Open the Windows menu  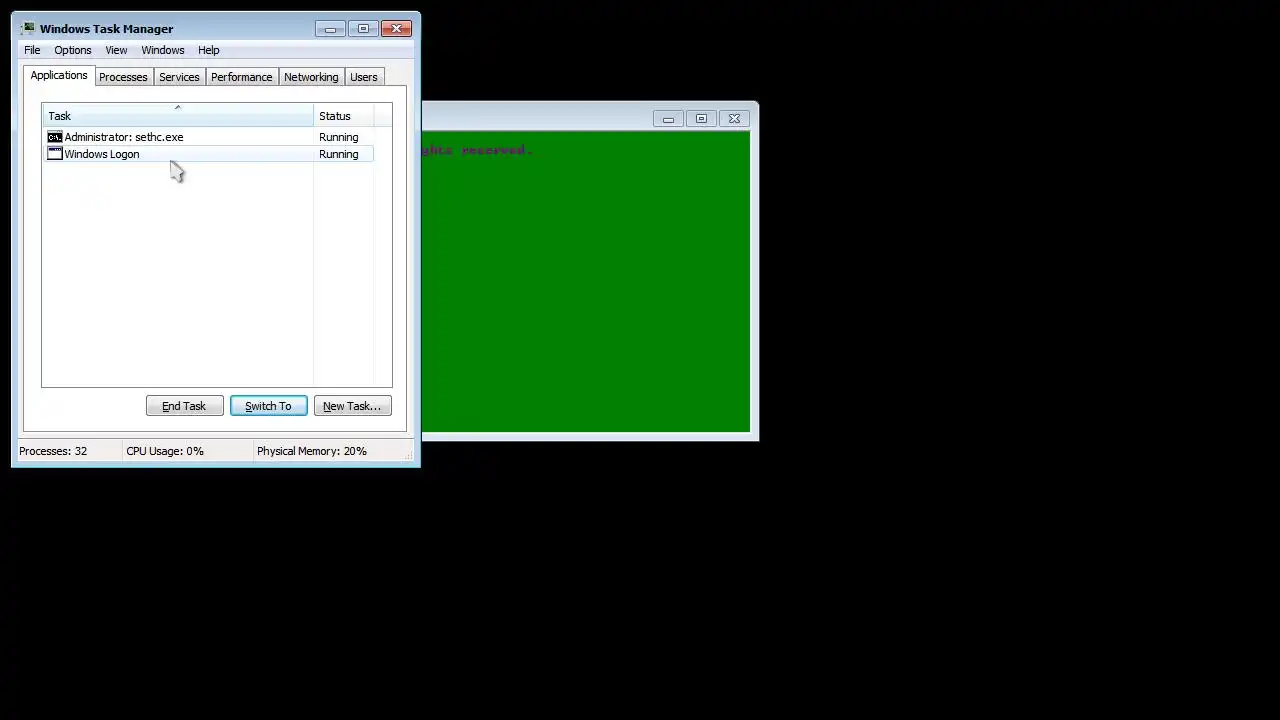point(162,50)
